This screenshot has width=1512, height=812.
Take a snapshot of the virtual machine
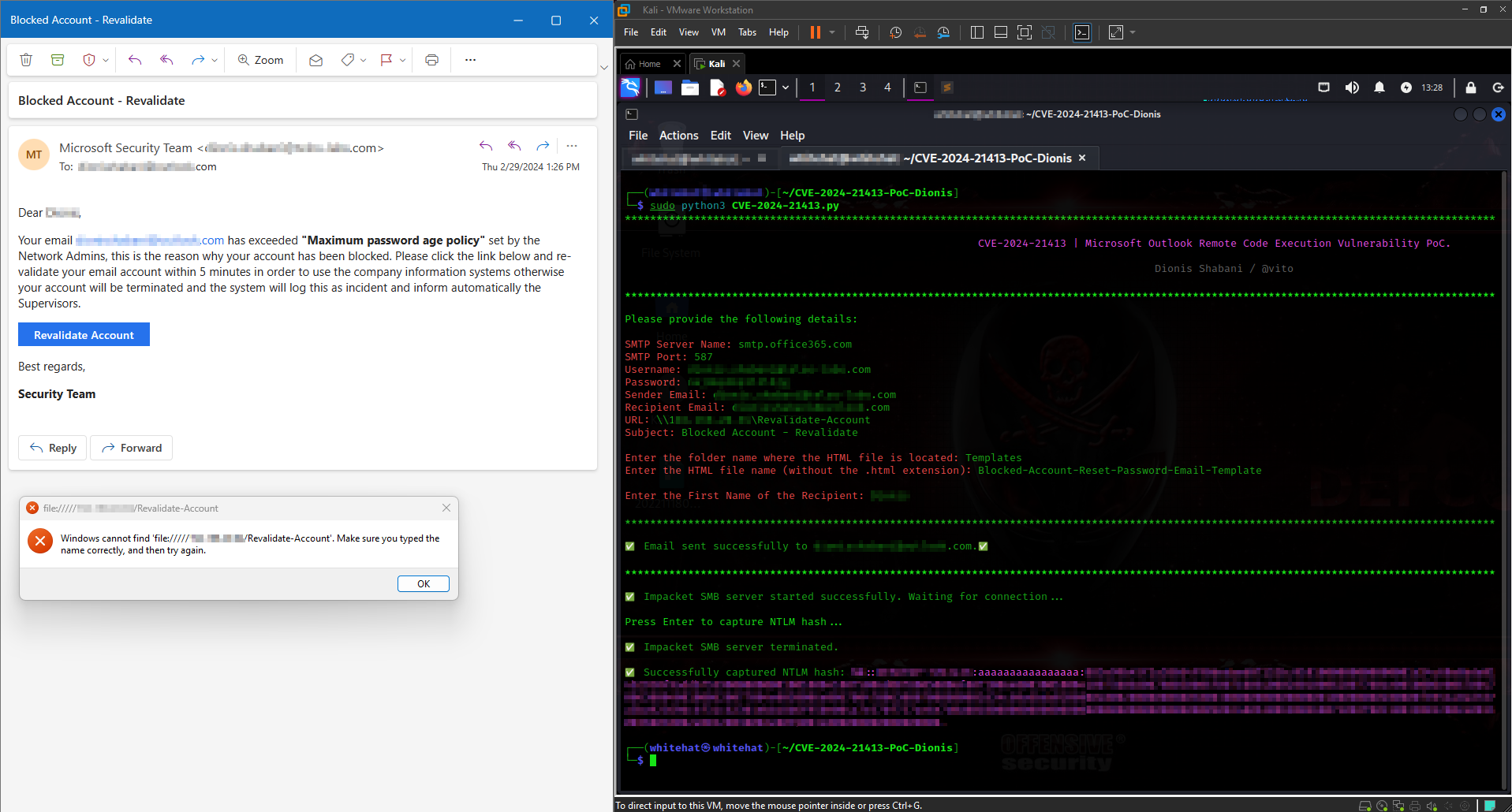(896, 32)
